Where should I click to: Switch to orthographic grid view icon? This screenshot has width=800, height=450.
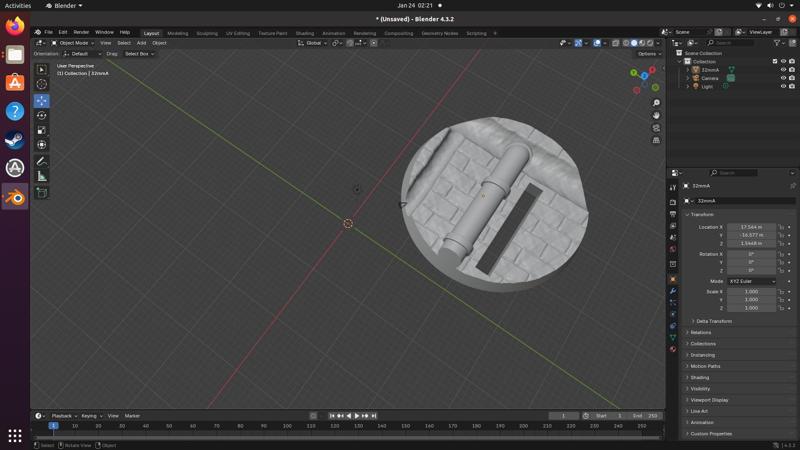coord(656,140)
